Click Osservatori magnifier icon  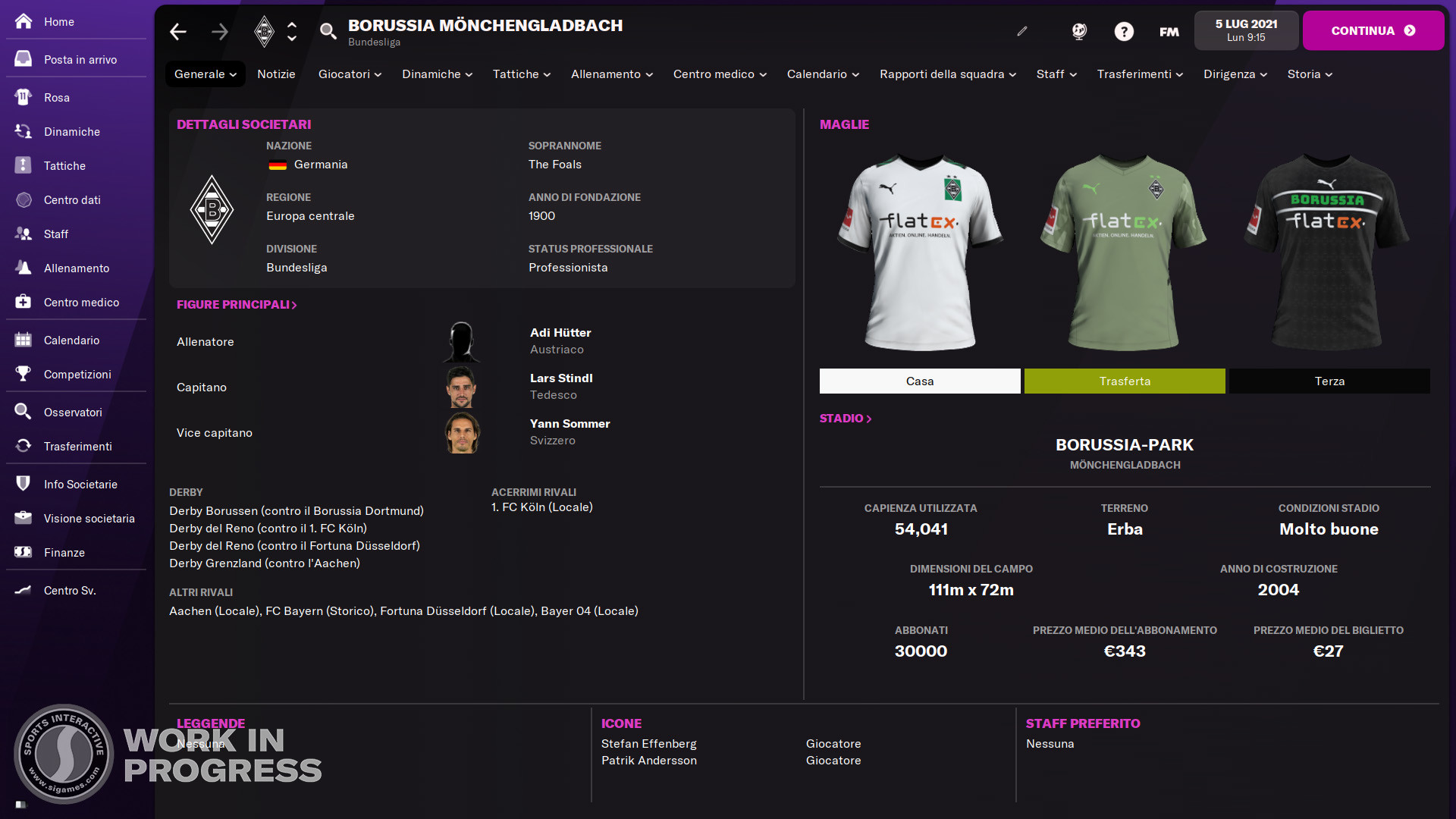click(x=24, y=412)
